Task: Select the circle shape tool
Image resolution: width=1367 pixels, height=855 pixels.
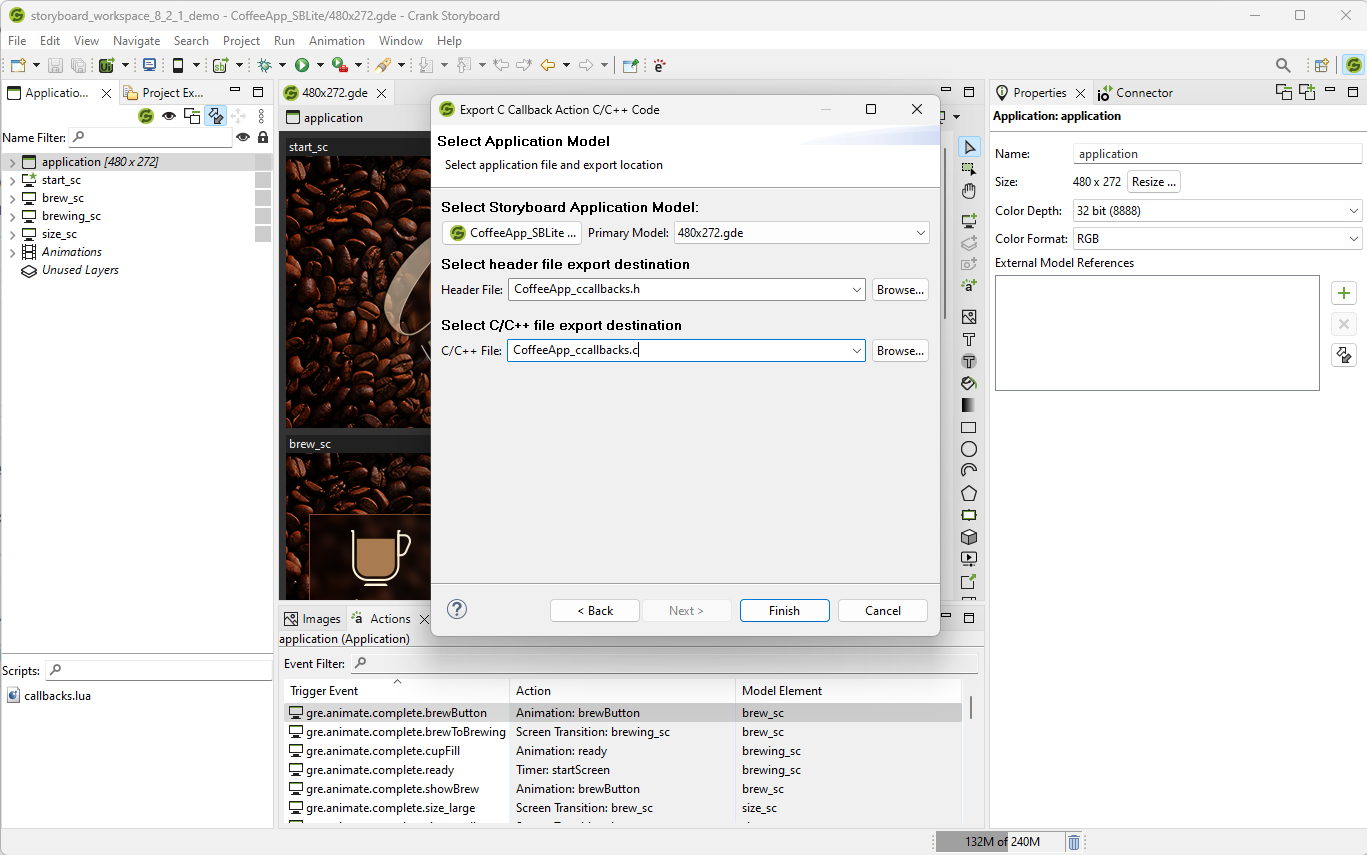Action: point(969,449)
